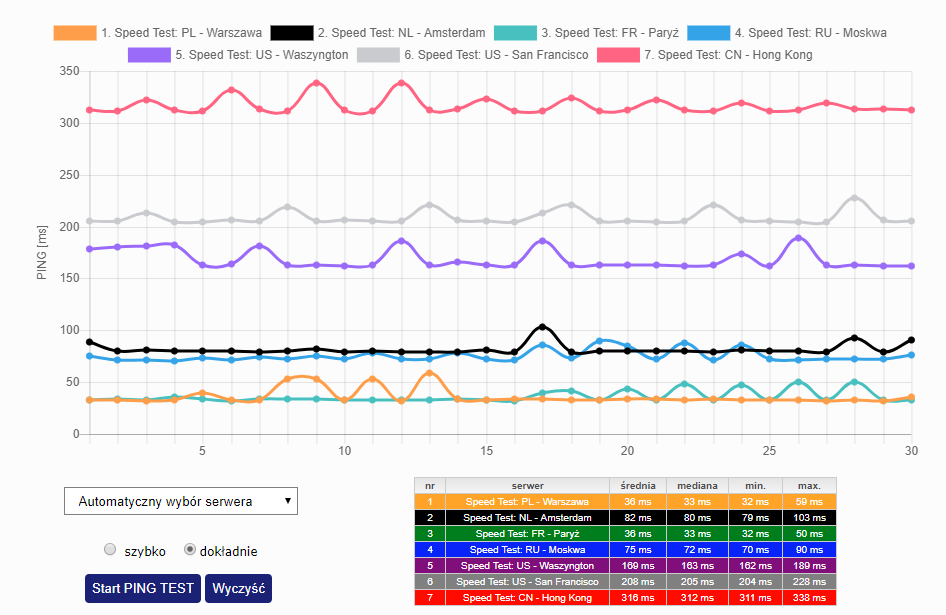Image resolution: width=946 pixels, height=615 pixels.
Task: Click the 'max.' column header
Action: pyautogui.click(x=808, y=485)
